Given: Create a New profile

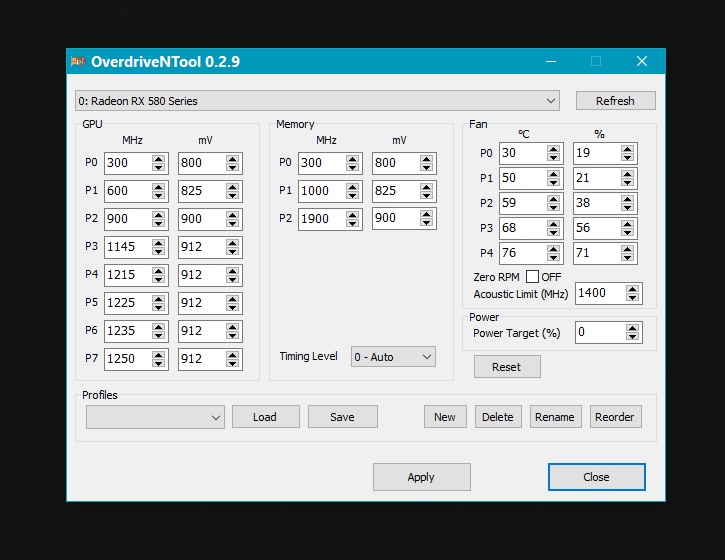Looking at the screenshot, I should pyautogui.click(x=445, y=417).
